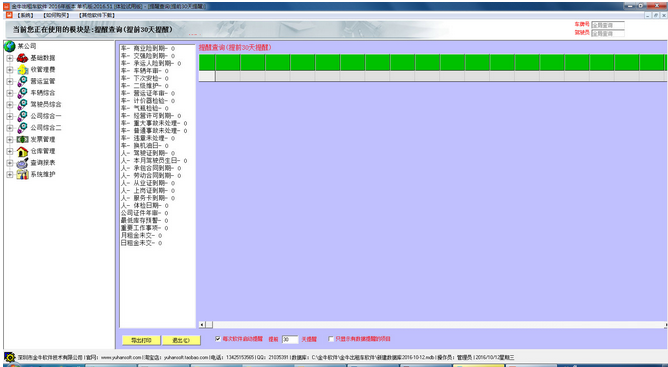This screenshot has height=367, width=668.
Task: Click the yellow 退出 button
Action: click(x=181, y=340)
